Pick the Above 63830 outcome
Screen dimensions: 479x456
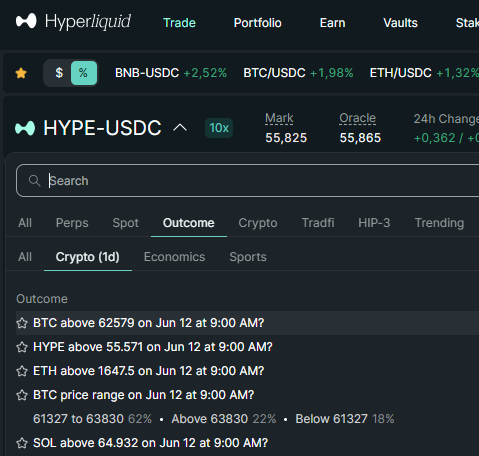click(224, 419)
